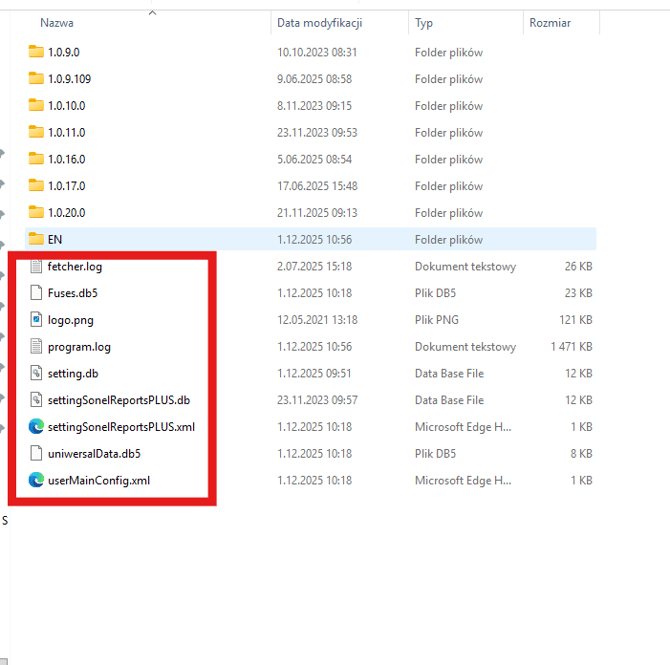Select the program.log file name
Viewport: 670px width, 665px height.
[79, 347]
